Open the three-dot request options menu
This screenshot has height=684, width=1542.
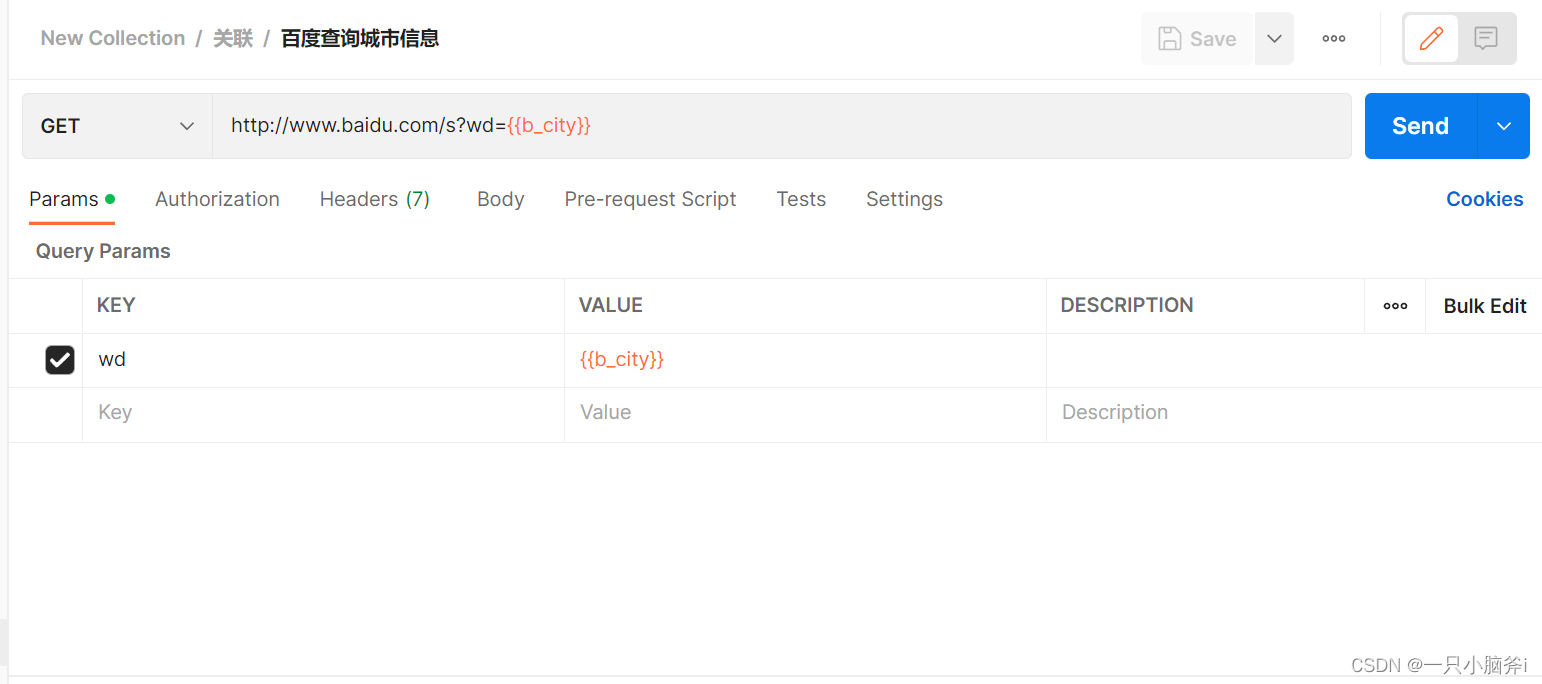[1333, 39]
